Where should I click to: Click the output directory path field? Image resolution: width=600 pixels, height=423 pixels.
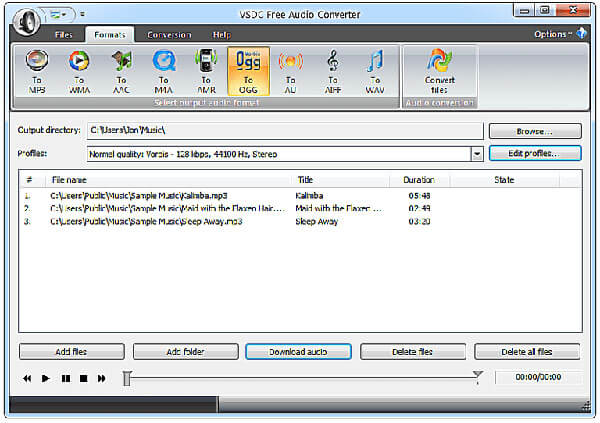click(285, 131)
